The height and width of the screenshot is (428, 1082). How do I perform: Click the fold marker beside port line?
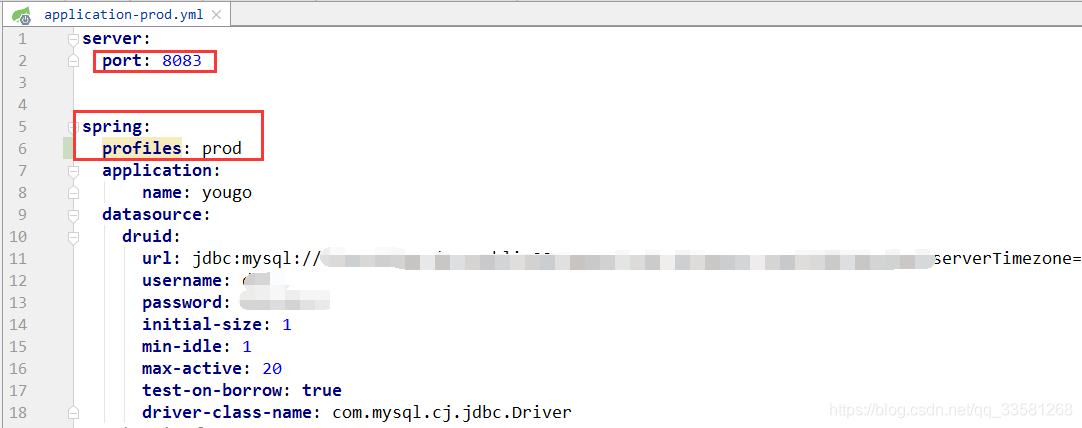73,61
